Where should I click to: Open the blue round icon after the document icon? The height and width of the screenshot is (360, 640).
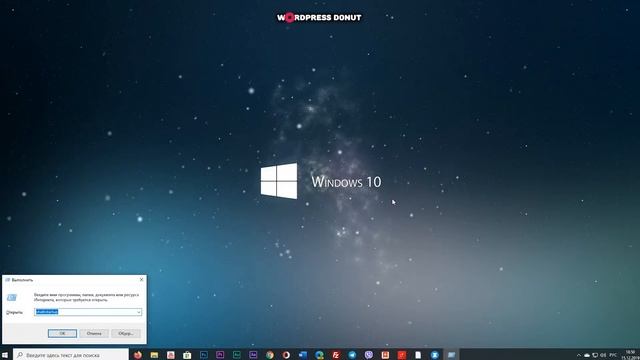tap(435, 355)
